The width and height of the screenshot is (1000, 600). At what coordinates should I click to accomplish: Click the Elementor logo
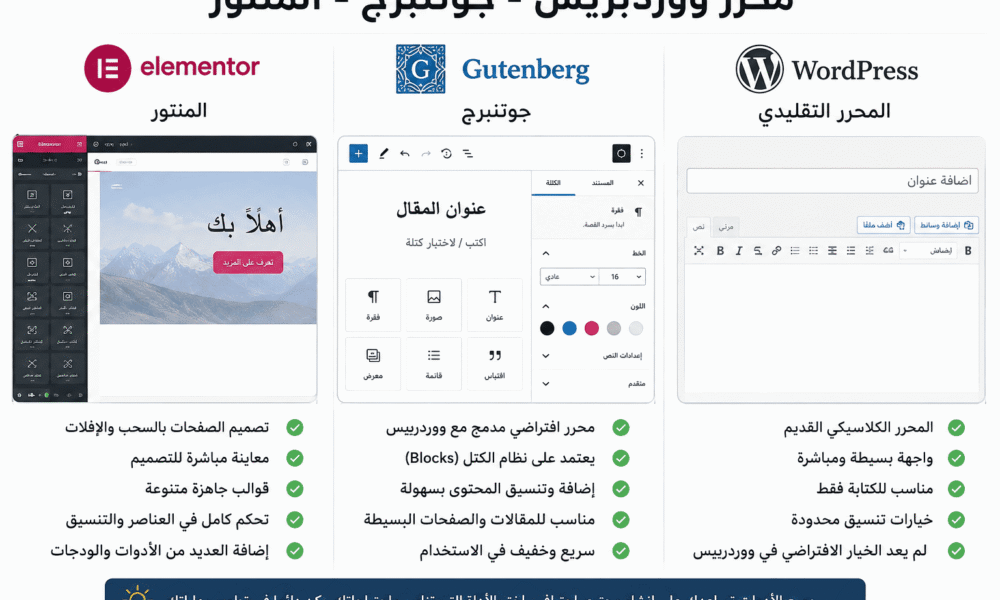click(172, 68)
